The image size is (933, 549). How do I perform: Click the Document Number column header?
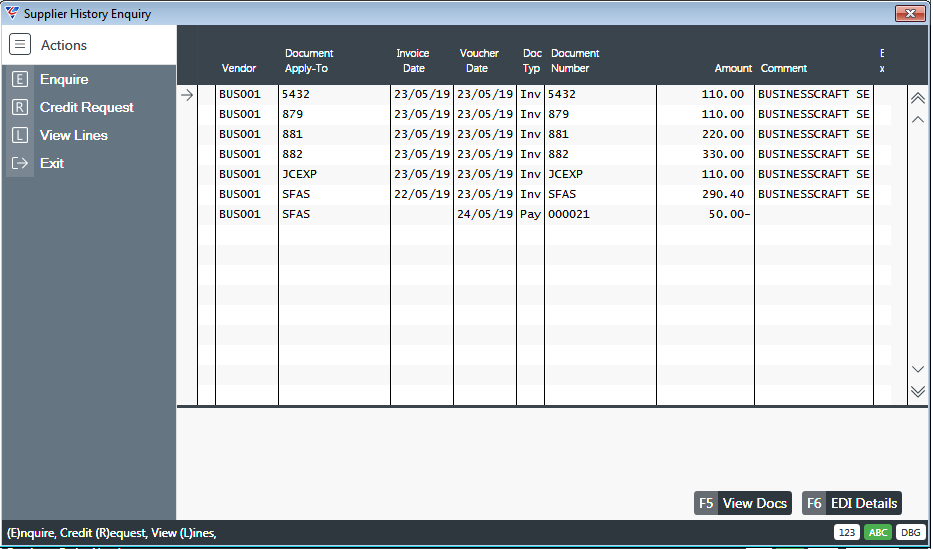(575, 61)
